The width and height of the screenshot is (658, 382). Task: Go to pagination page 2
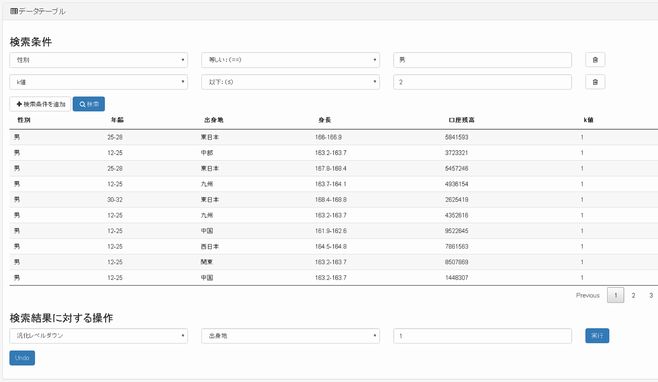click(633, 296)
